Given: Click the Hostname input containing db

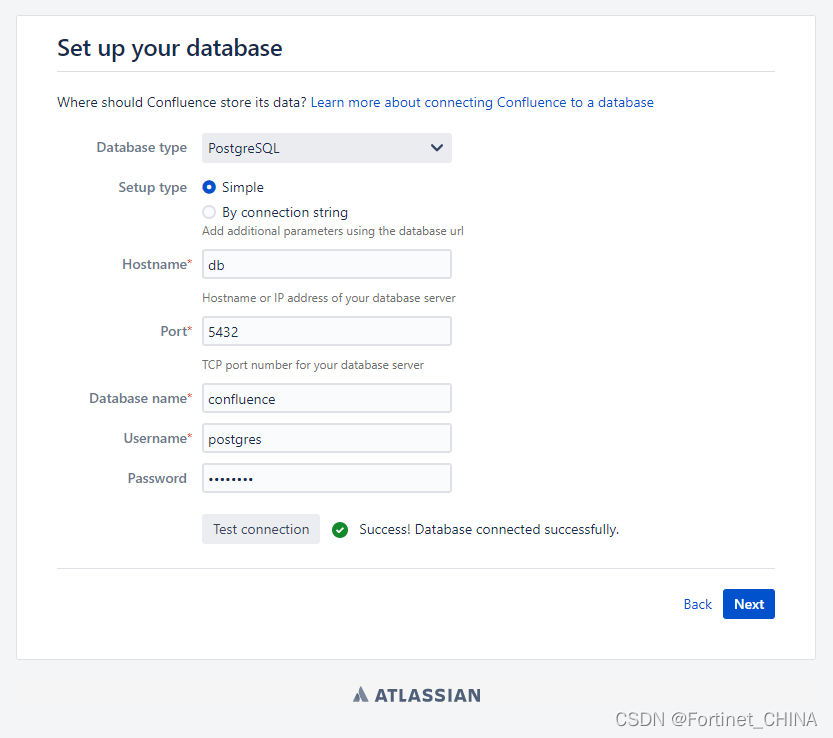Looking at the screenshot, I should pos(326,264).
